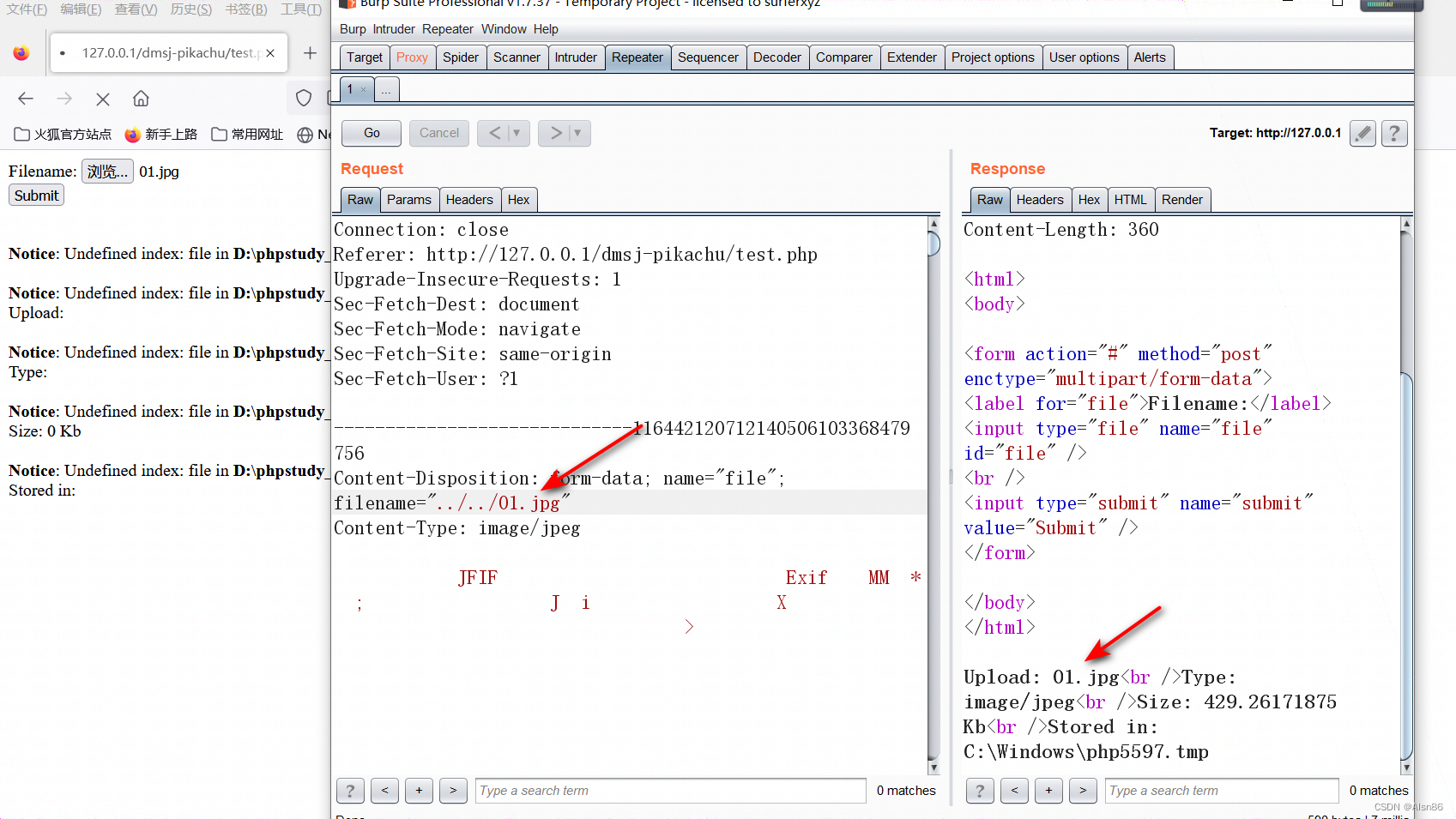Switch to the Intruder tool tab
The width and height of the screenshot is (1456, 819).
[x=576, y=57]
